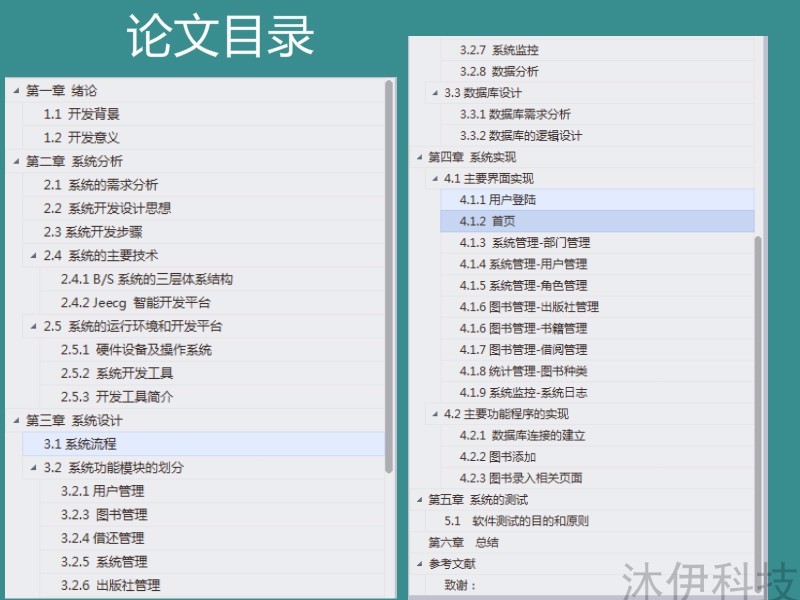The width and height of the screenshot is (800, 600).
Task: Collapse the 第二章 系统分析 node
Action: tap(16, 161)
